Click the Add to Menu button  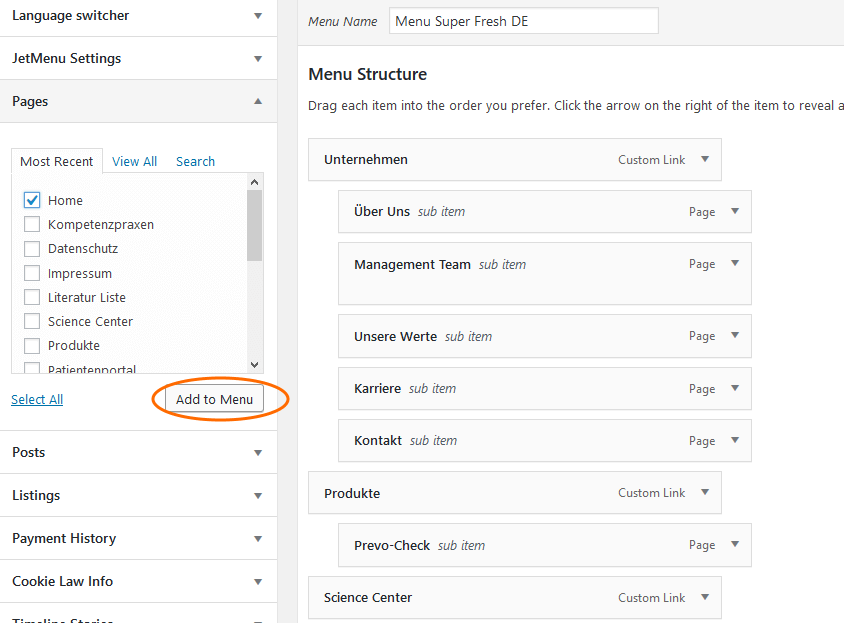pyautogui.click(x=214, y=399)
